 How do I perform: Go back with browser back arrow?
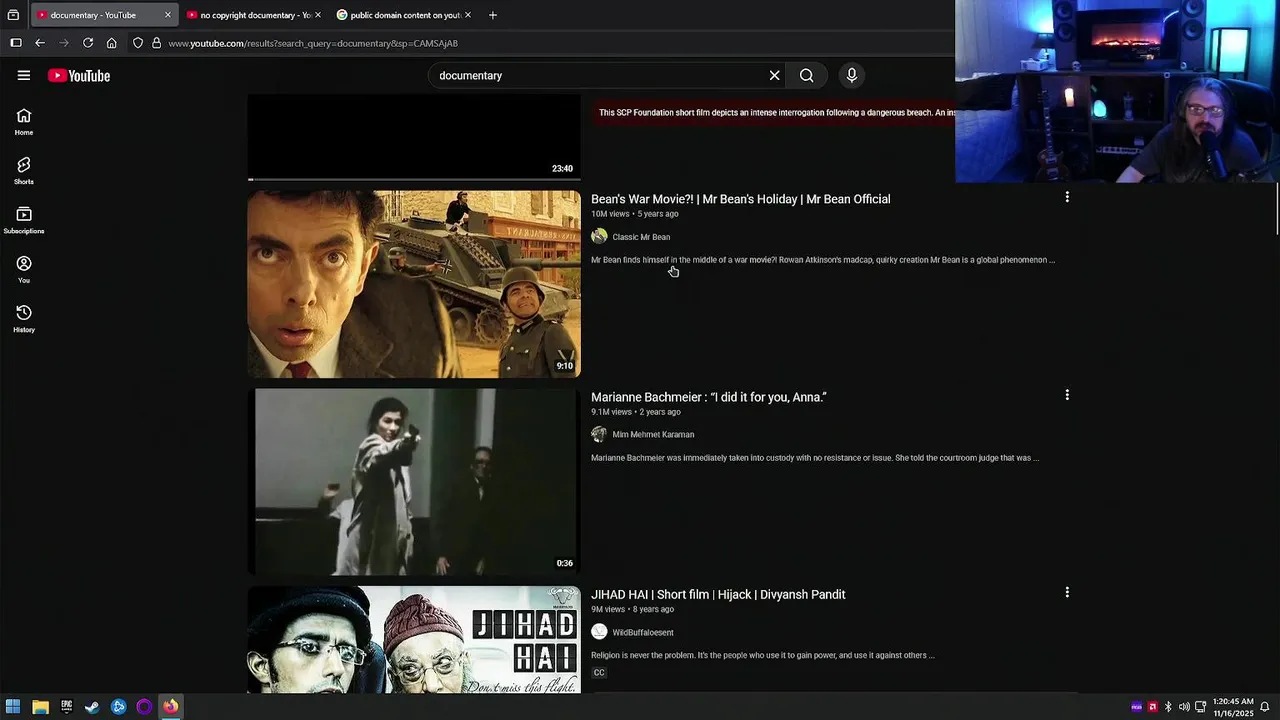pyautogui.click(x=40, y=43)
